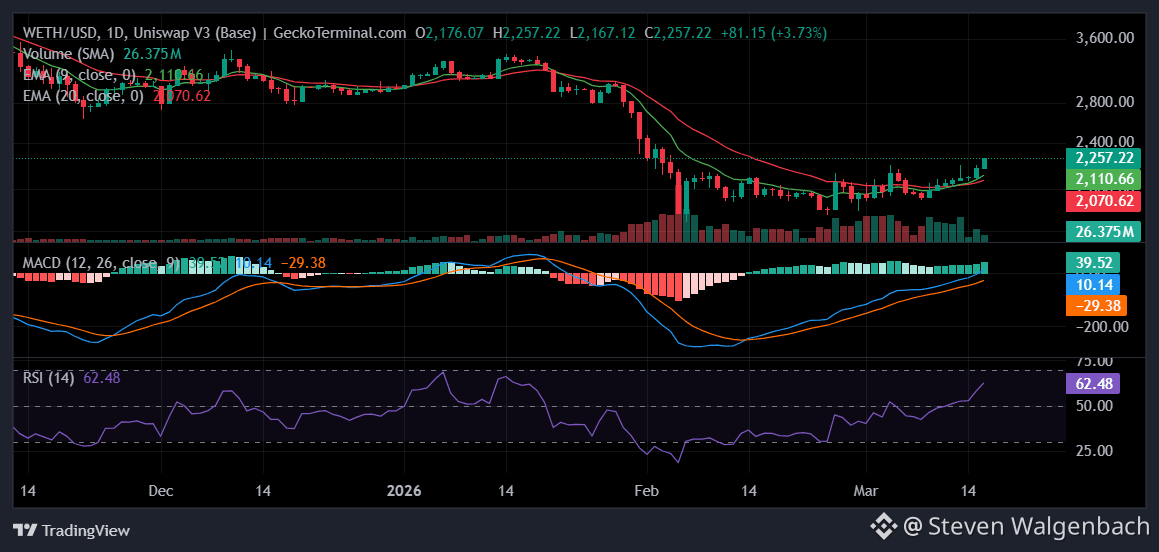Select the RSI (14) indicator legend

pos(49,378)
